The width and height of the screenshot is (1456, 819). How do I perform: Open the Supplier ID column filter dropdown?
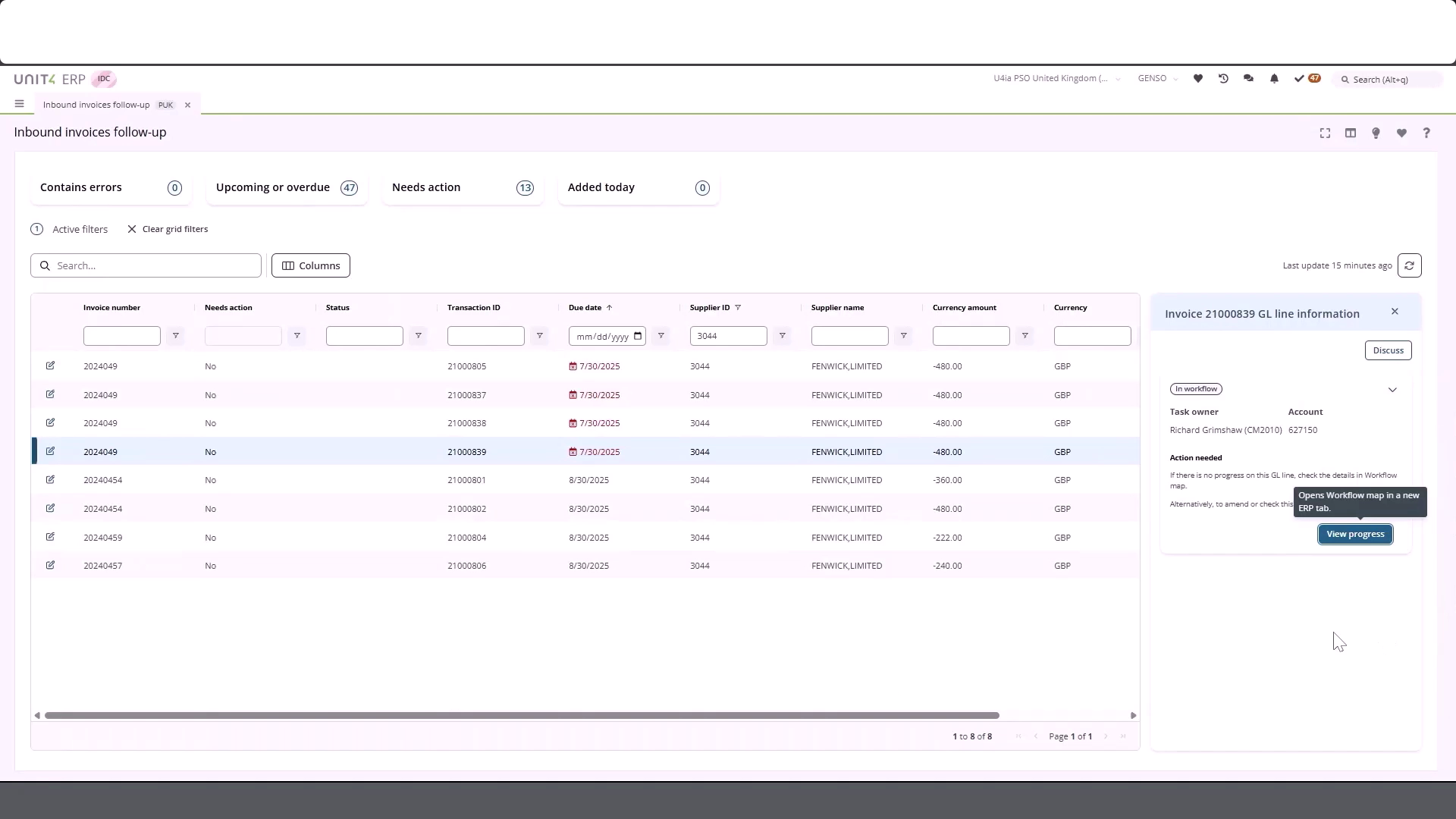(782, 336)
